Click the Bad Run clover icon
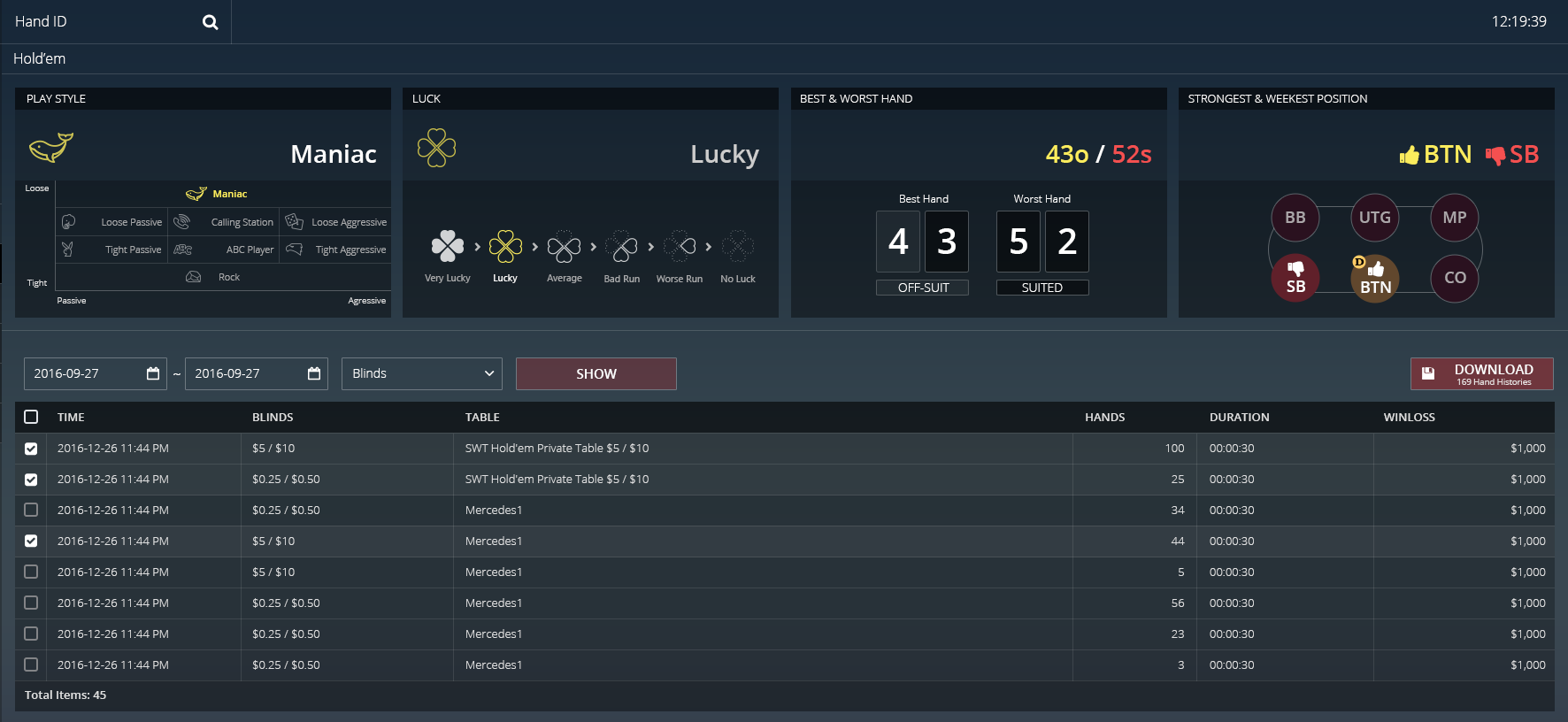Viewport: 1568px width, 722px height. pyautogui.click(x=621, y=247)
